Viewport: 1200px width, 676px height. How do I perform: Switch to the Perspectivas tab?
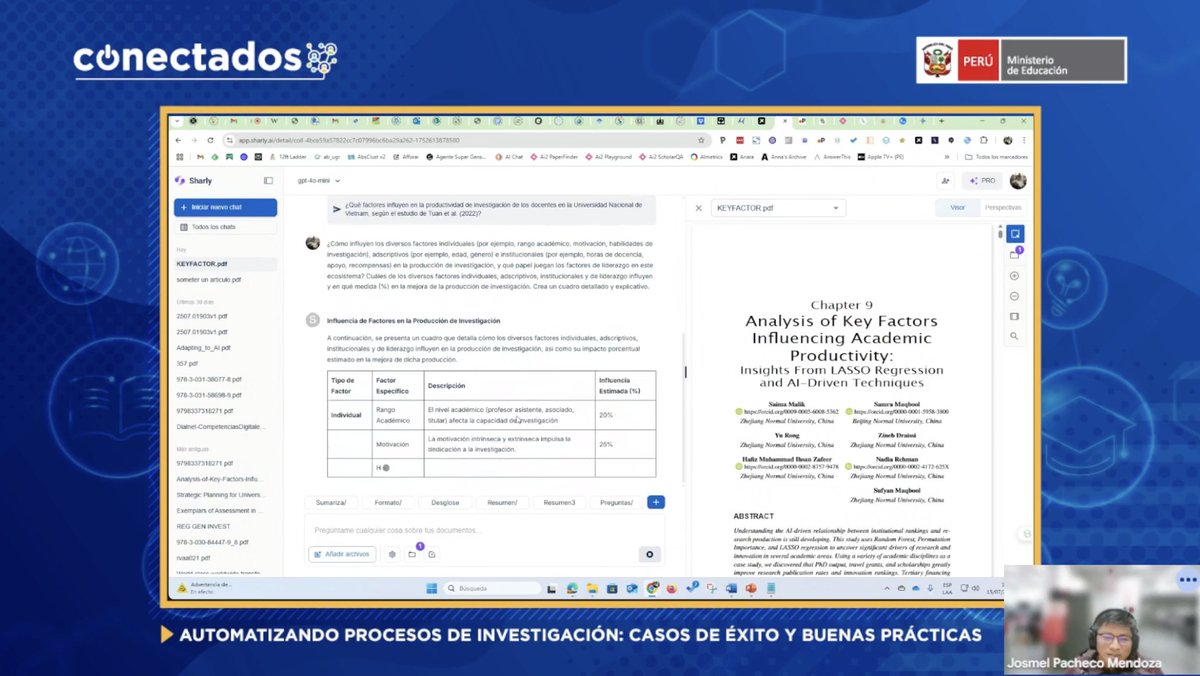click(x=1002, y=208)
